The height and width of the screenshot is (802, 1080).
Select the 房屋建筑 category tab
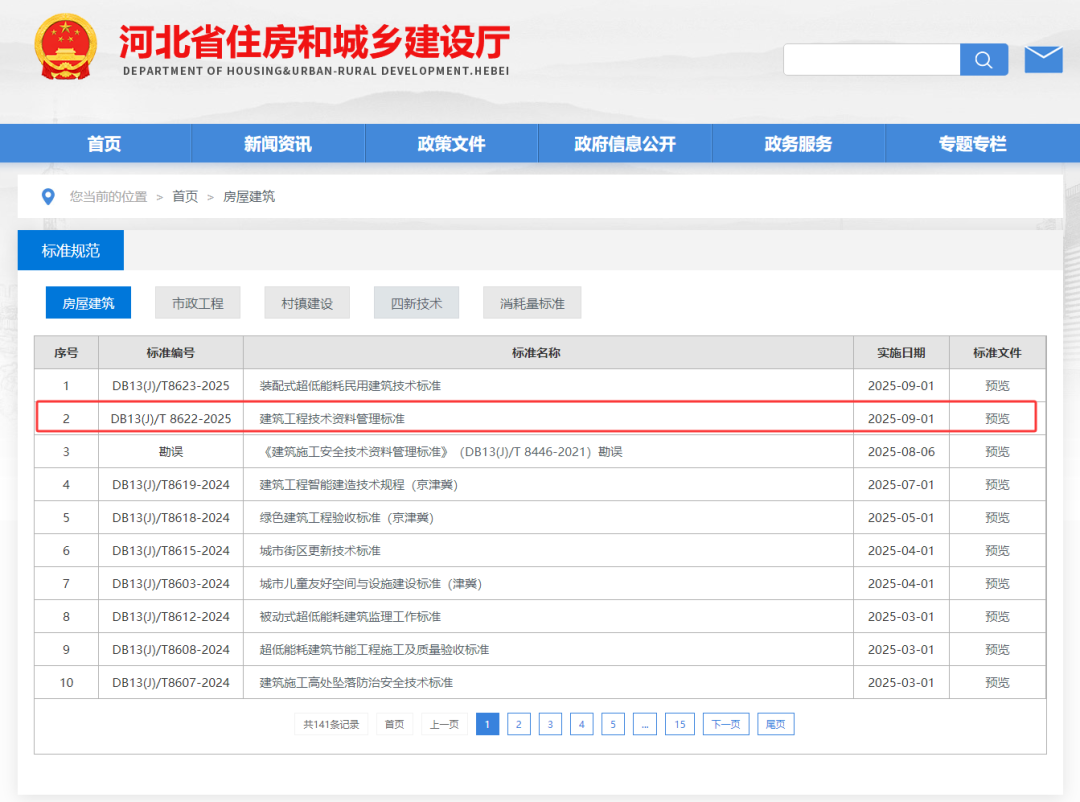click(88, 303)
